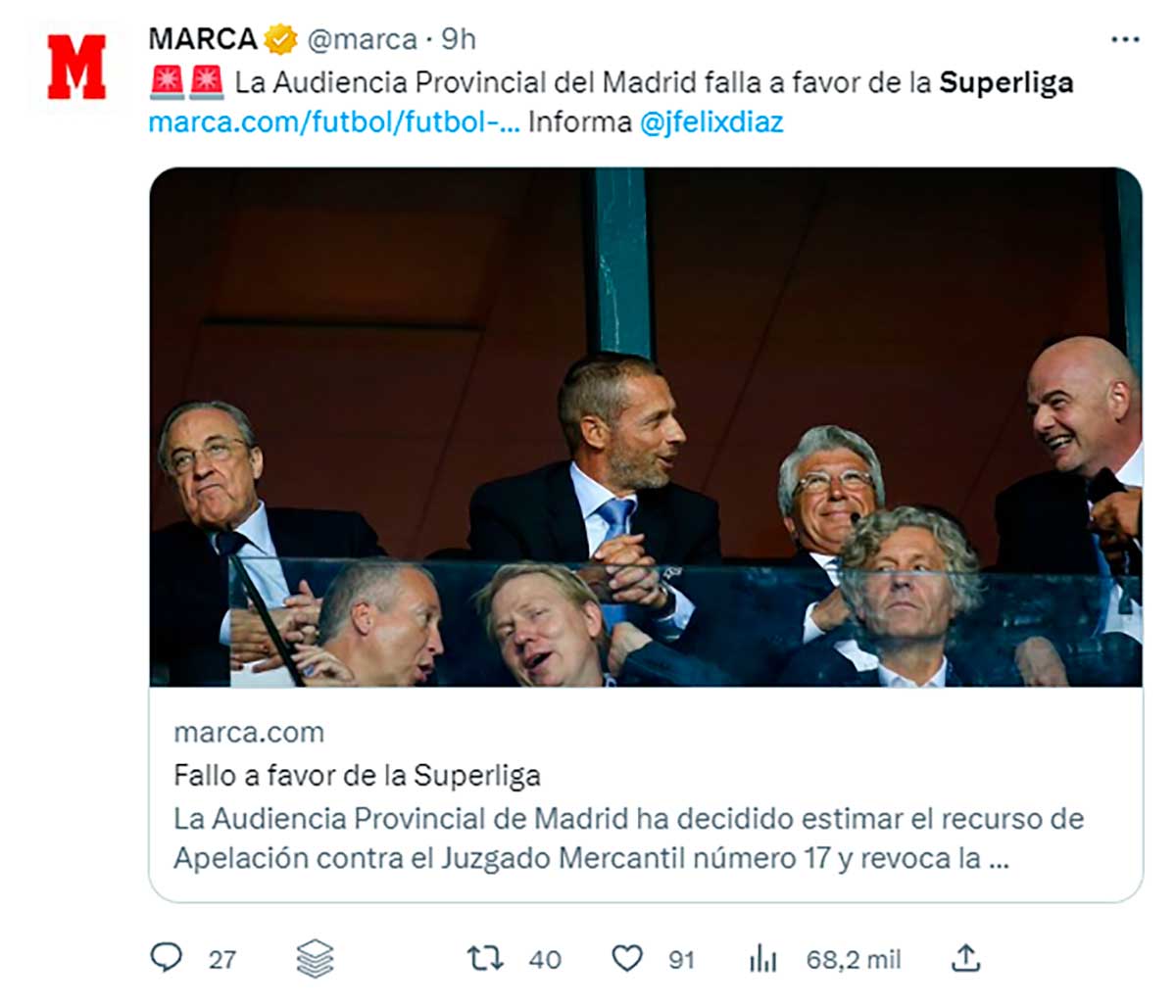Open the marca.com/futbol article link
The width and height of the screenshot is (1176, 1008).
click(333, 123)
